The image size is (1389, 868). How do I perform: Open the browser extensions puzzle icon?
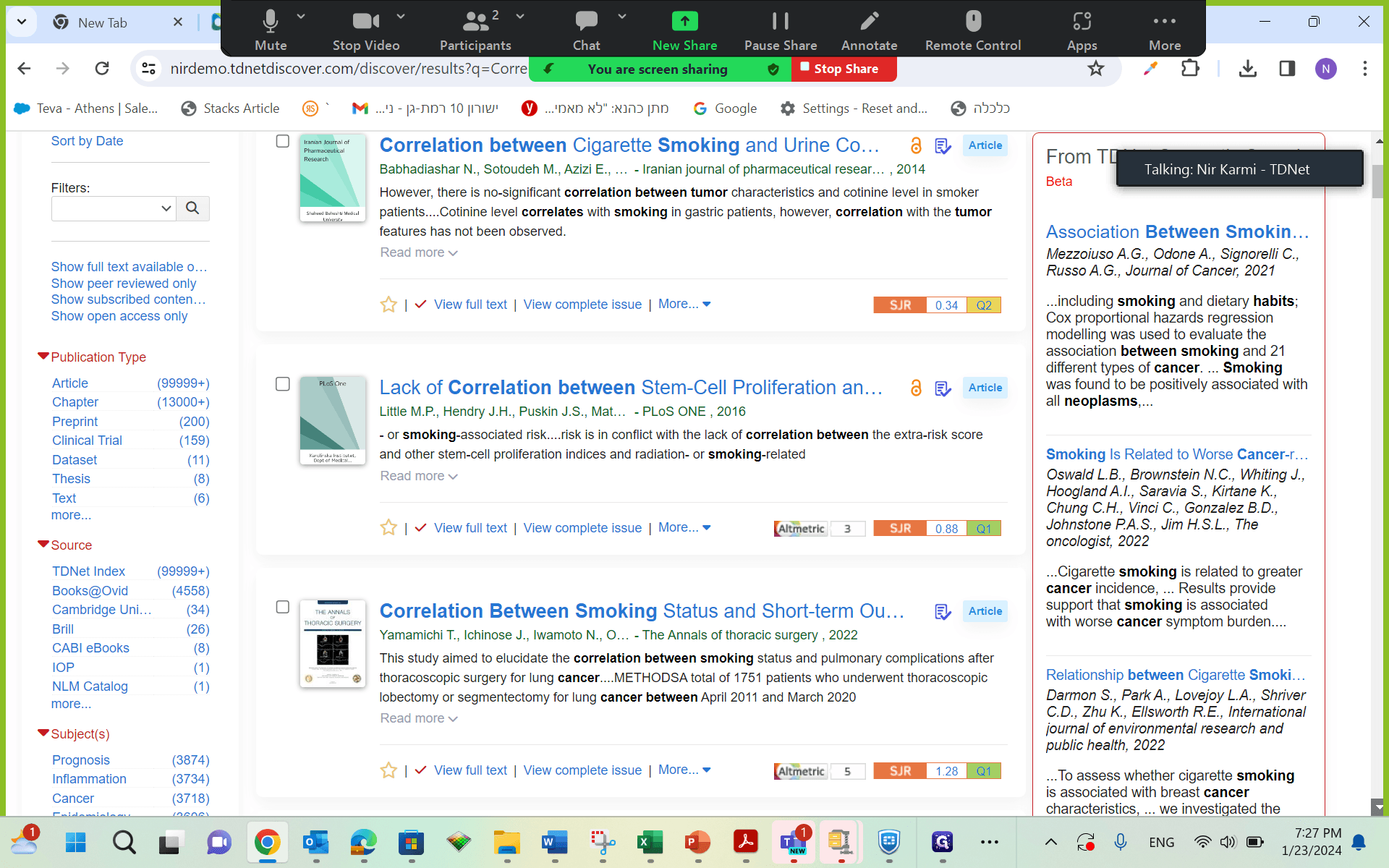(1190, 68)
